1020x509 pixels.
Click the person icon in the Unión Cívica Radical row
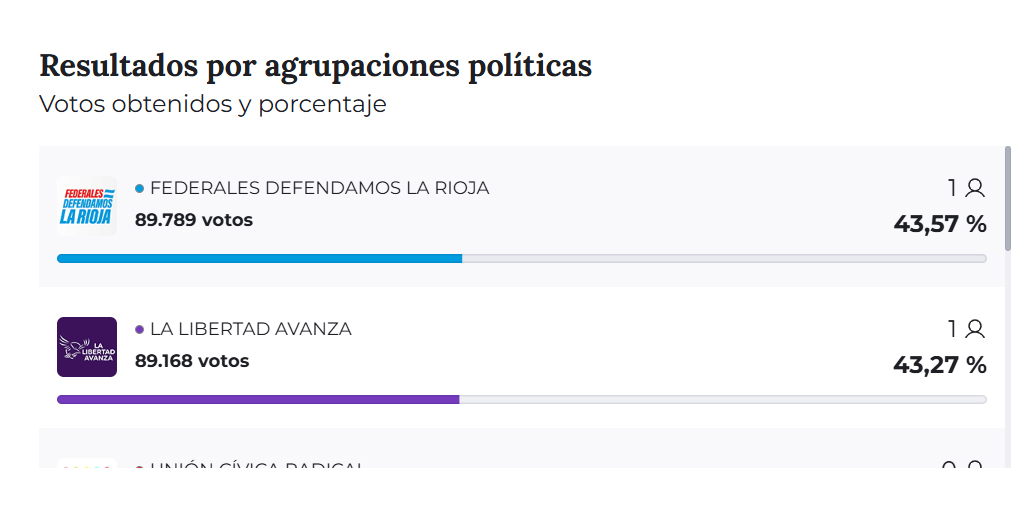tap(976, 466)
